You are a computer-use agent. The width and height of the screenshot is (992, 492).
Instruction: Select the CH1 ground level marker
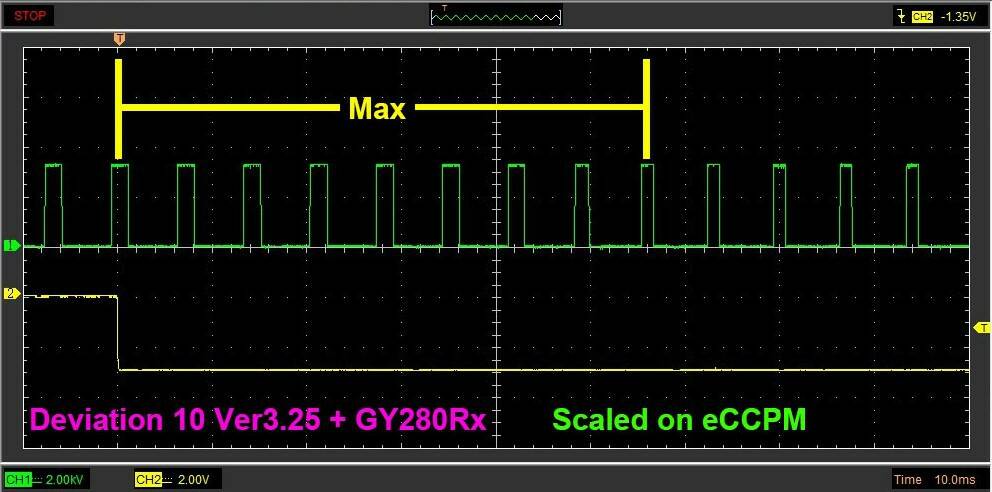click(11, 245)
